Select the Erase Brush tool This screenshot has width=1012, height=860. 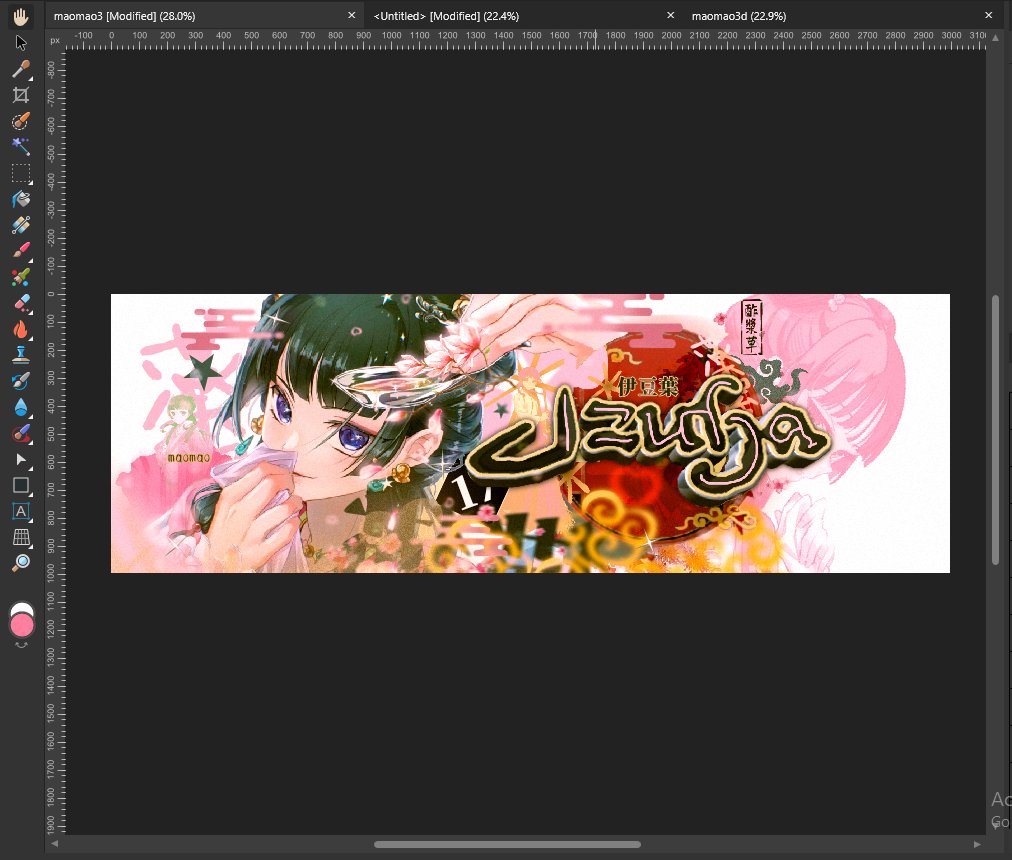(x=21, y=303)
